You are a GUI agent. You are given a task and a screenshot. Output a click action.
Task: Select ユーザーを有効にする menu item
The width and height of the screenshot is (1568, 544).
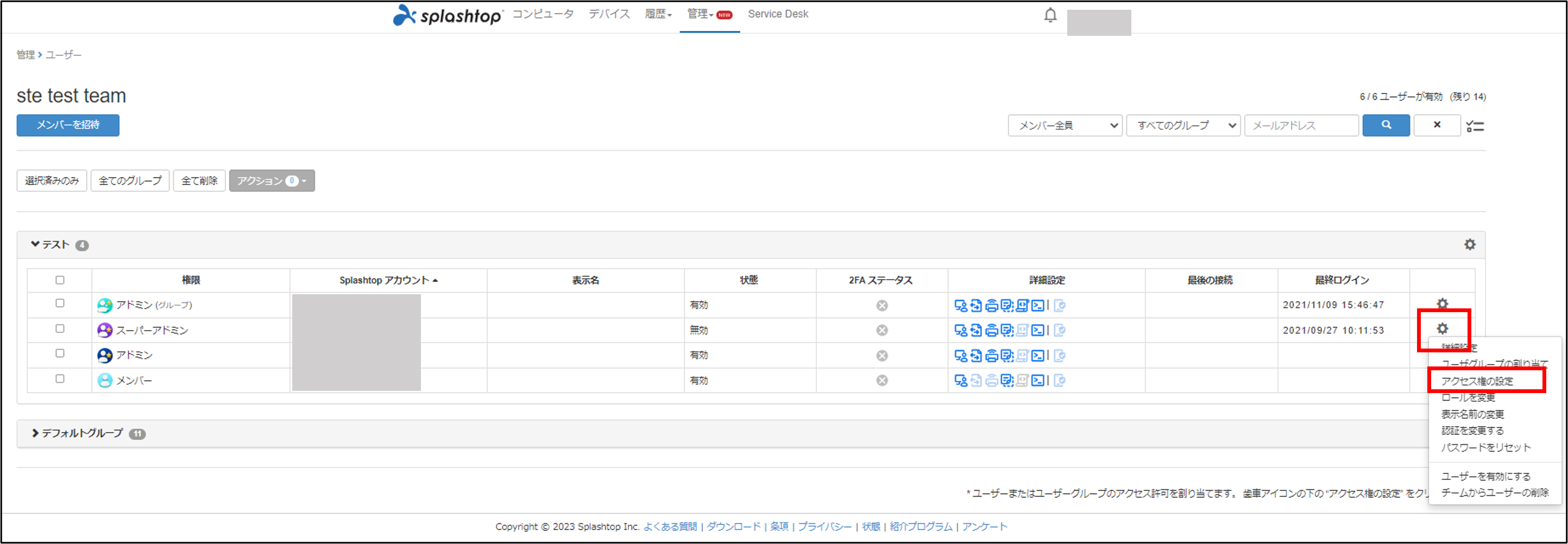[x=1485, y=476]
